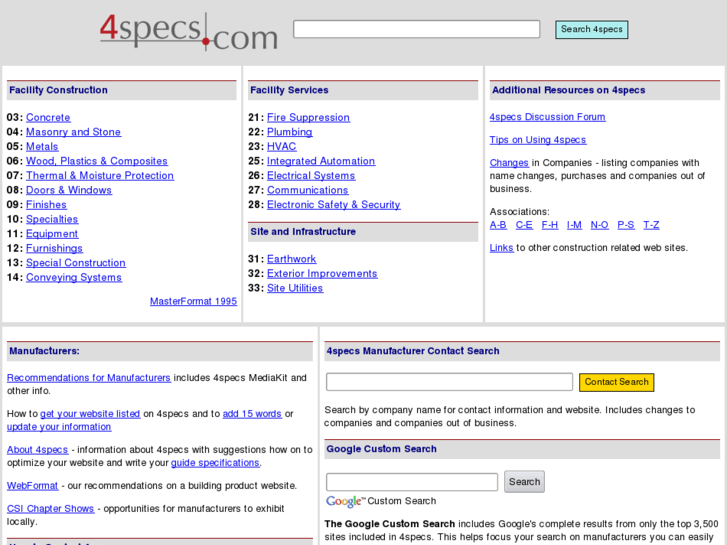Screen dimensions: 727x545
Task: Open Thermal & Moisture Protection link
Action: click(x=100, y=175)
